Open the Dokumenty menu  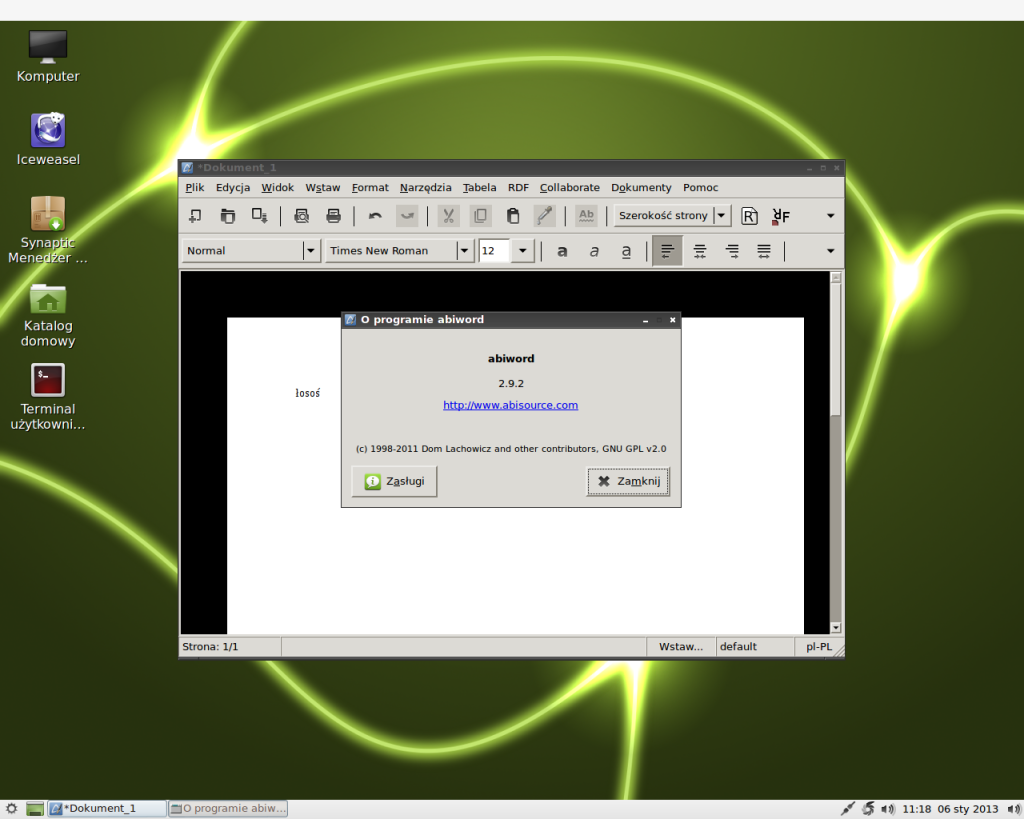641,187
